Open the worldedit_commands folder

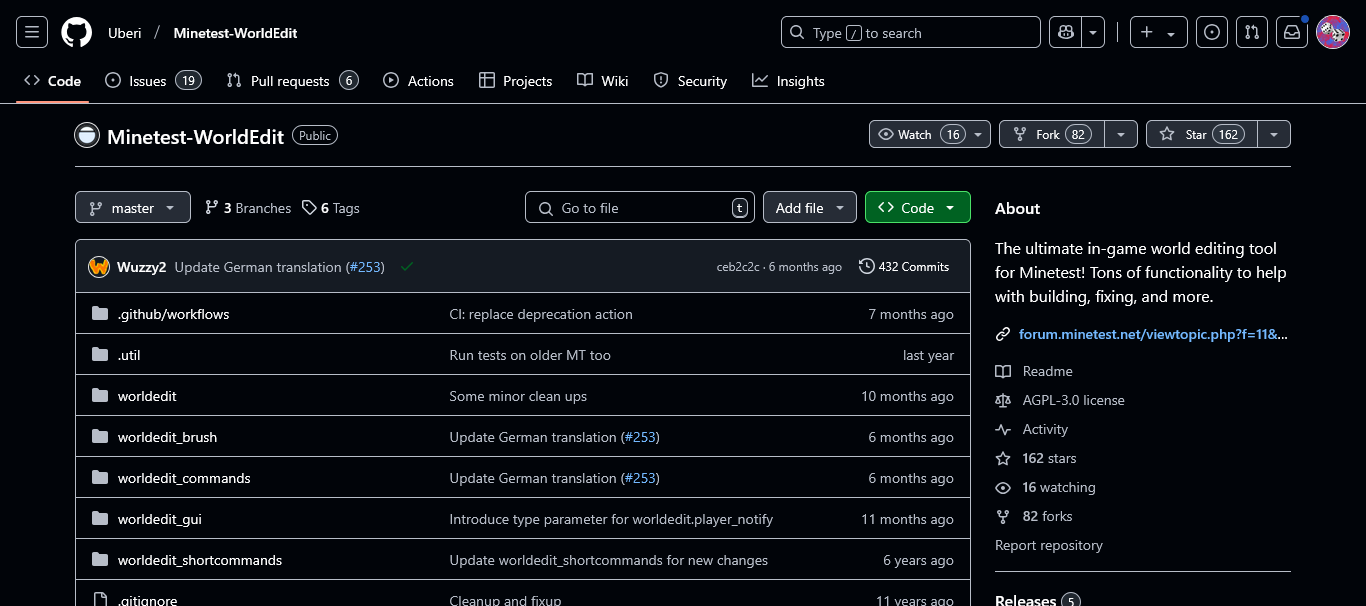tap(184, 478)
